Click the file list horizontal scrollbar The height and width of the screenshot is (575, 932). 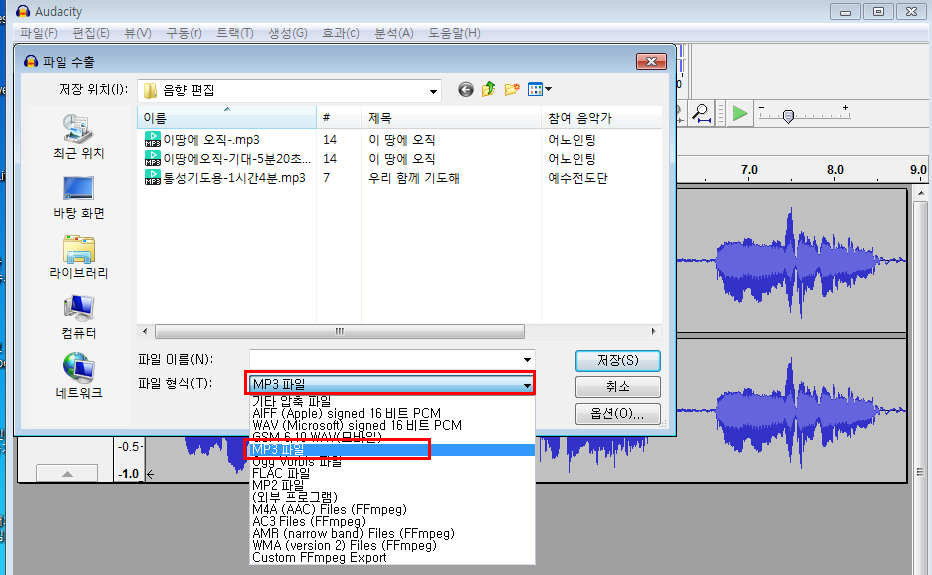340,331
